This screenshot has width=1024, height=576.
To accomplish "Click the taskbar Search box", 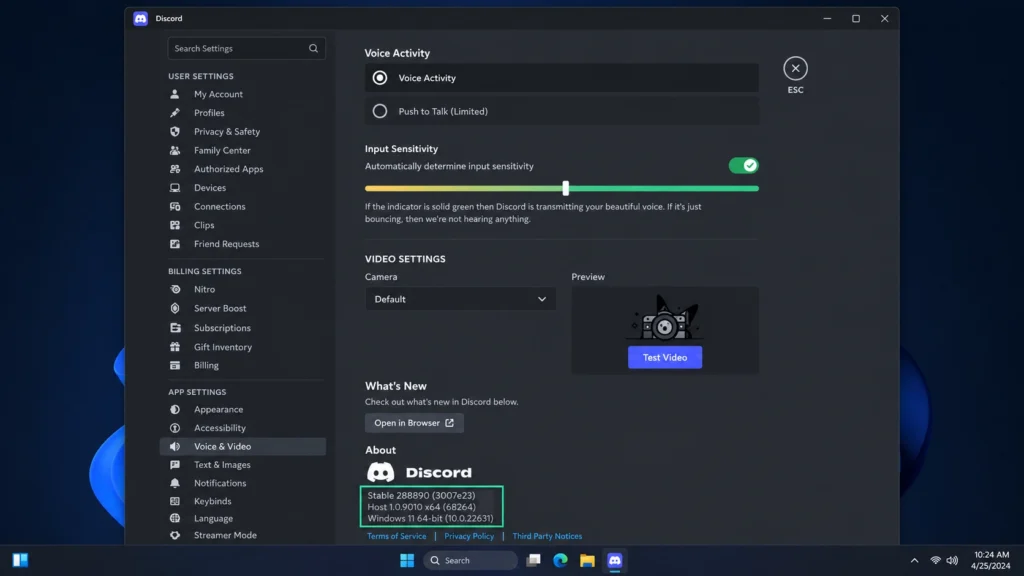I will (470, 560).
